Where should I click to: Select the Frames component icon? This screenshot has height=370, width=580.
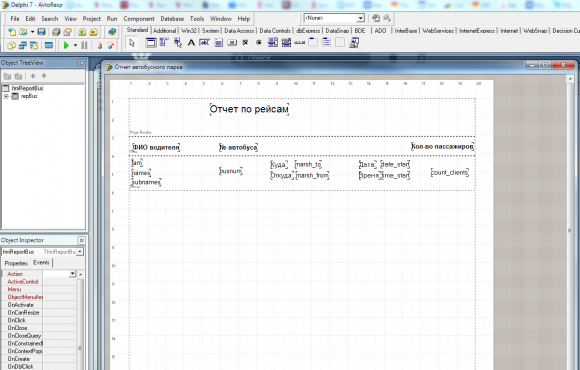[x=151, y=43]
